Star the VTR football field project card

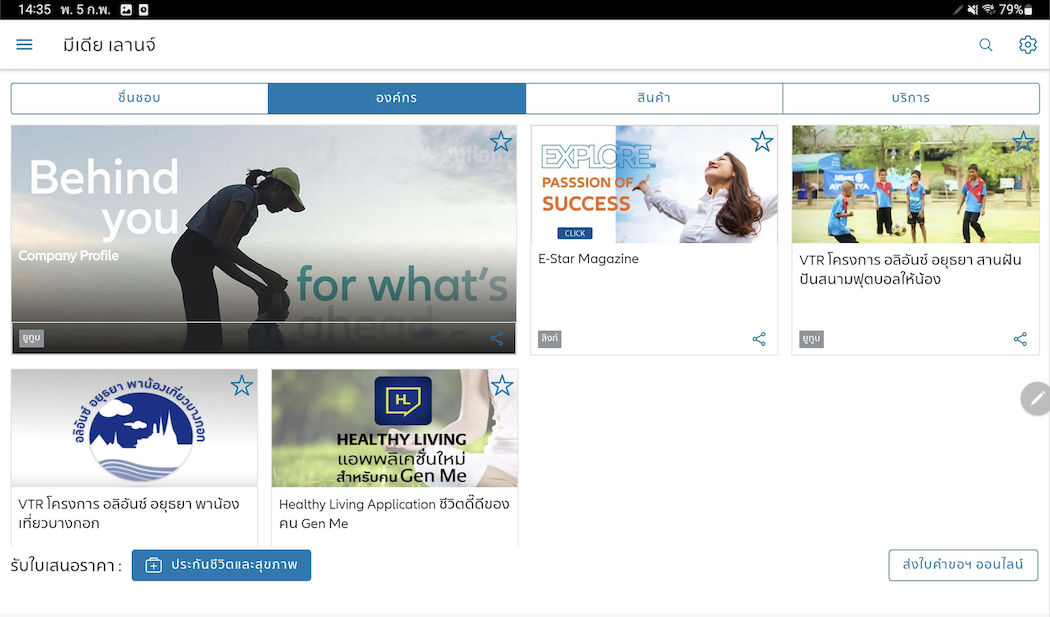click(x=1023, y=141)
